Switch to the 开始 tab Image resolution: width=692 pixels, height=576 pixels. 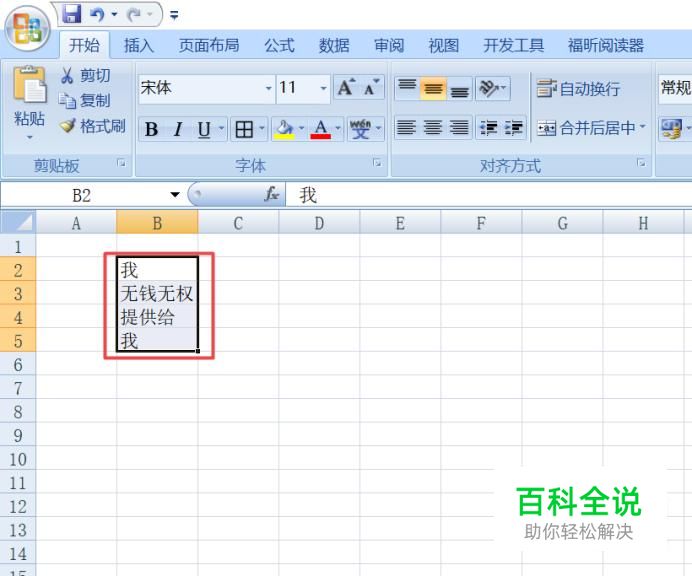(84, 45)
